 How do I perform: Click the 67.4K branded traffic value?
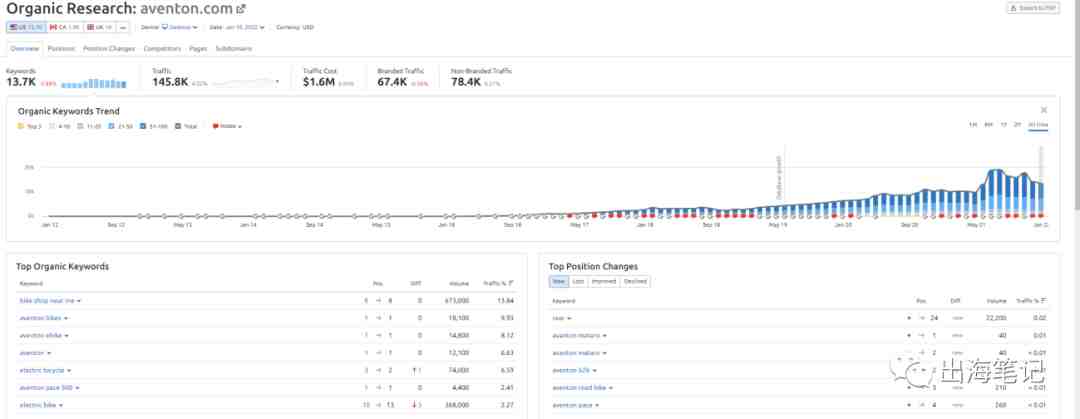(x=393, y=82)
